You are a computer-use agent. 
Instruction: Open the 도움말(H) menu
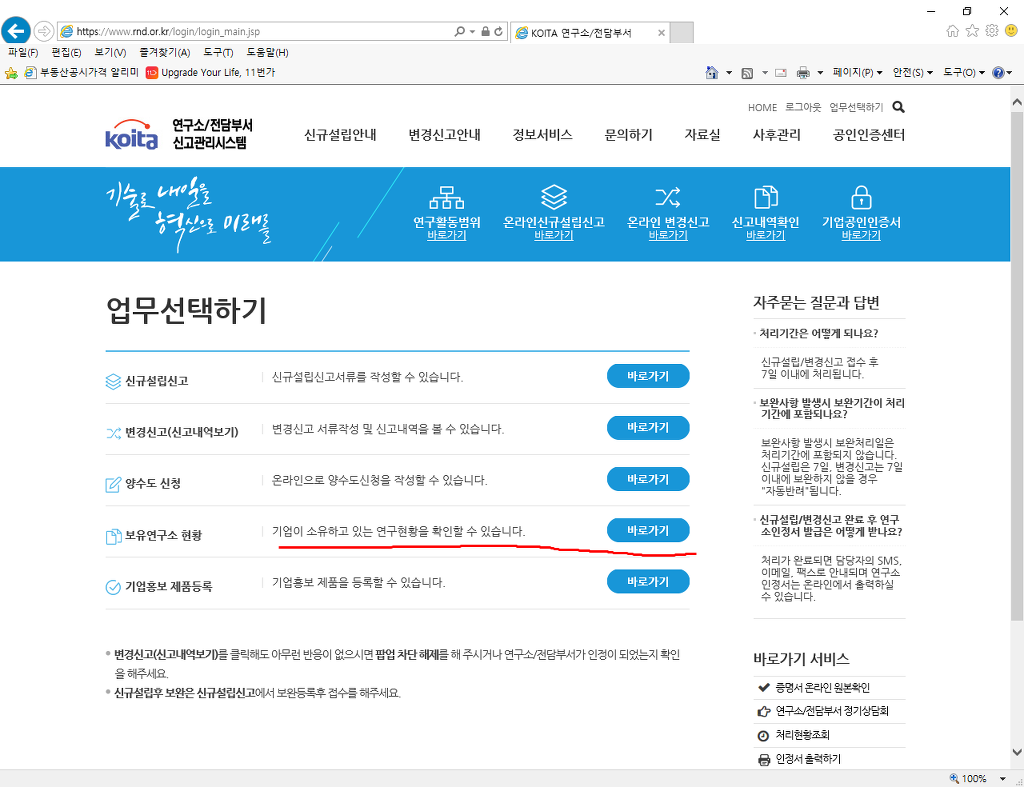click(x=267, y=52)
